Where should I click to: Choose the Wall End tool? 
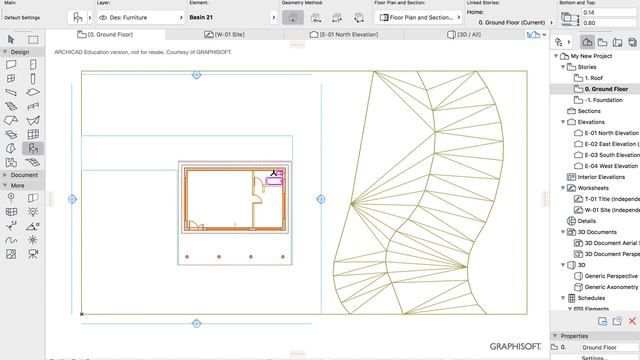[33, 198]
